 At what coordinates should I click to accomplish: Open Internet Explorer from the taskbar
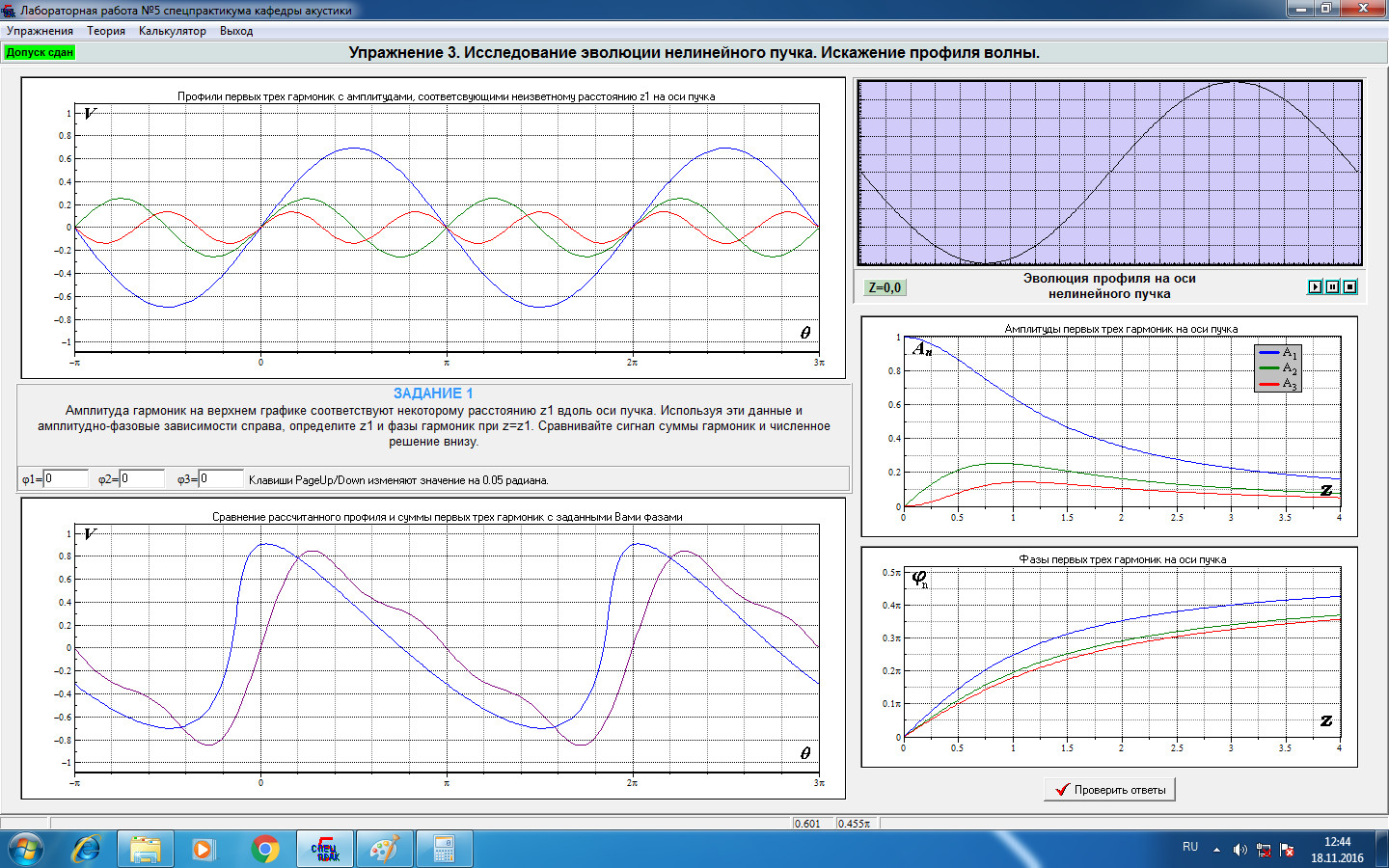pos(87,849)
